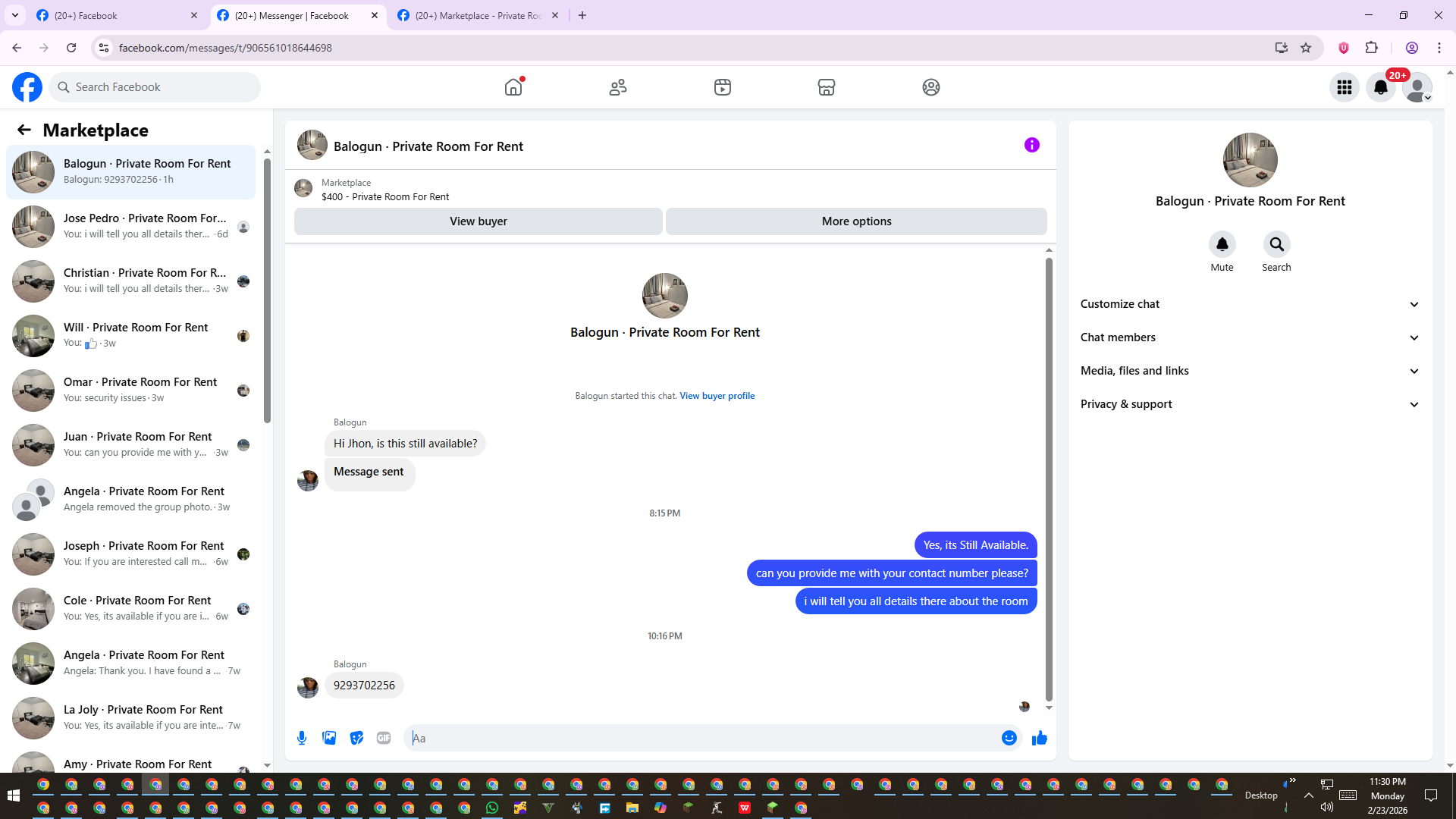Open notifications bell icon
The image size is (1456, 819).
point(1380,87)
